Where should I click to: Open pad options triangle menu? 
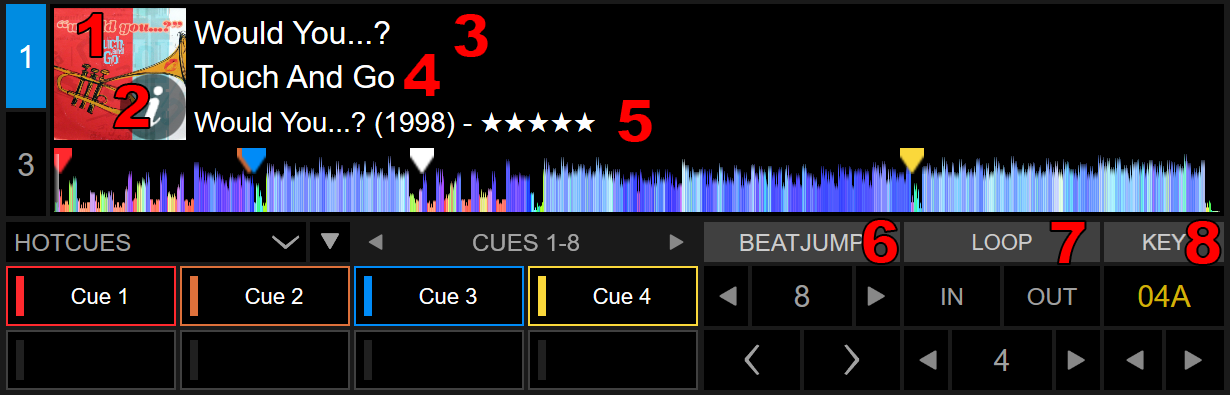pyautogui.click(x=330, y=242)
